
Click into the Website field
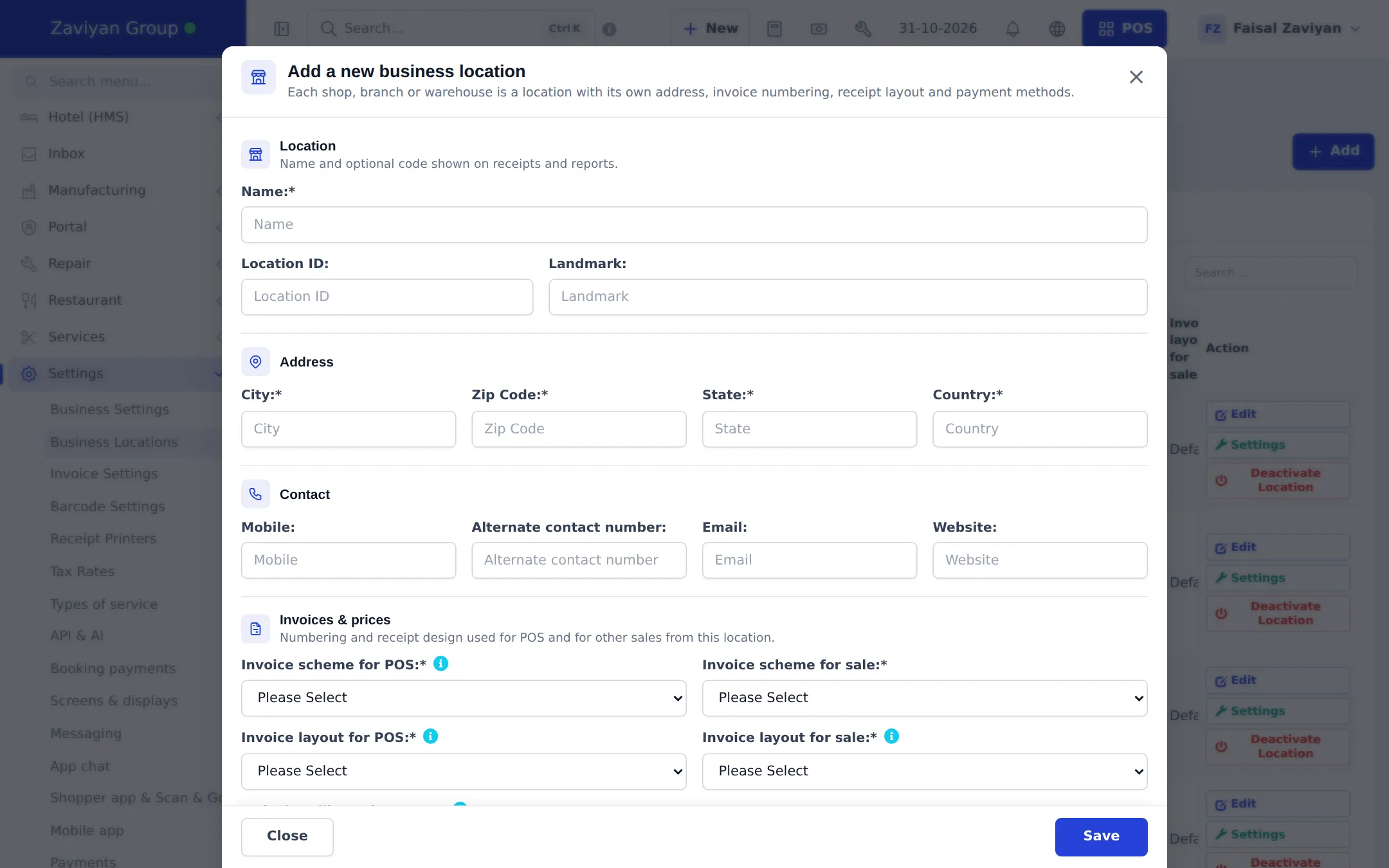coord(1040,561)
